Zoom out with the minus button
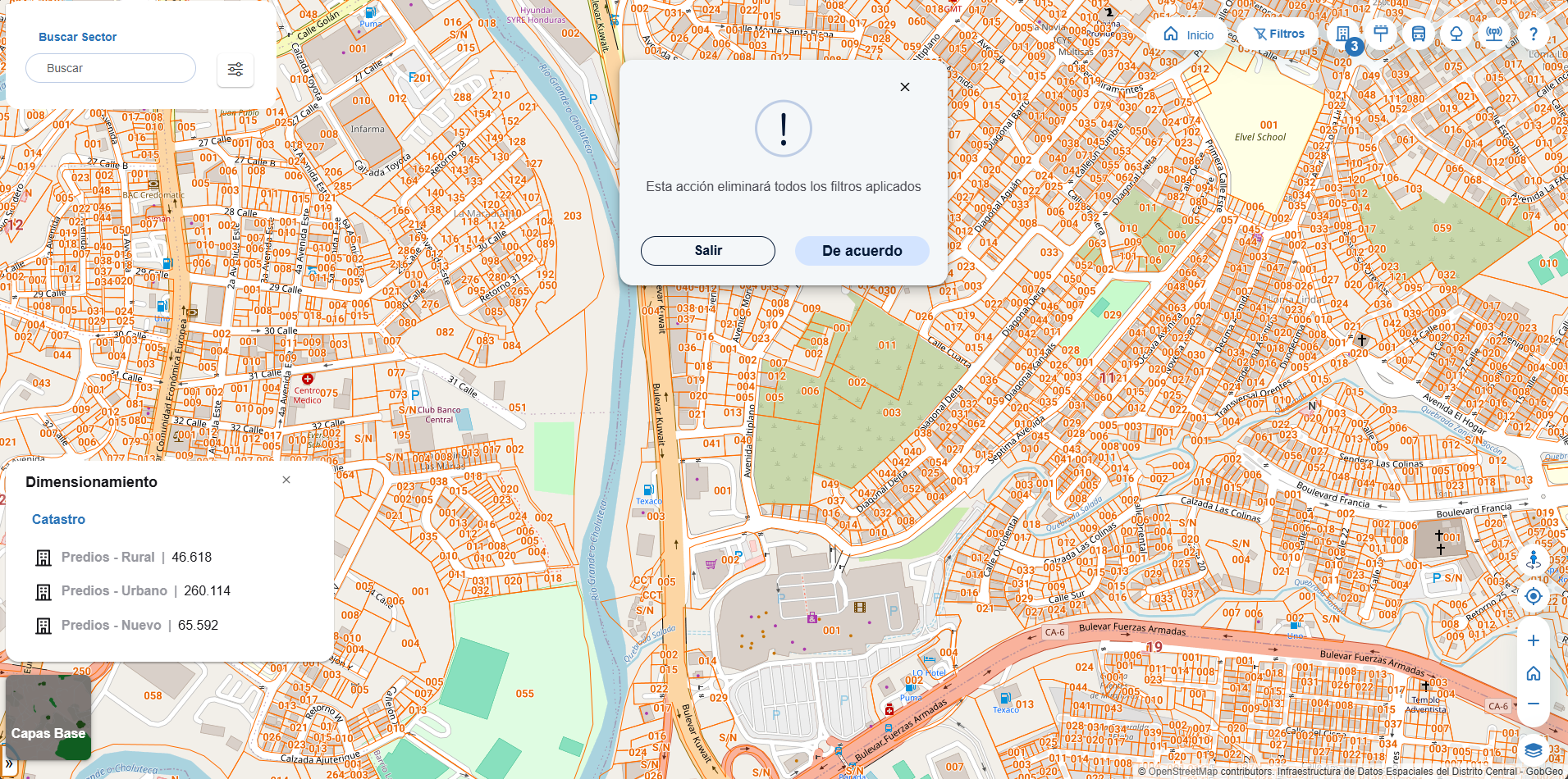This screenshot has height=779, width=1568. (1534, 704)
